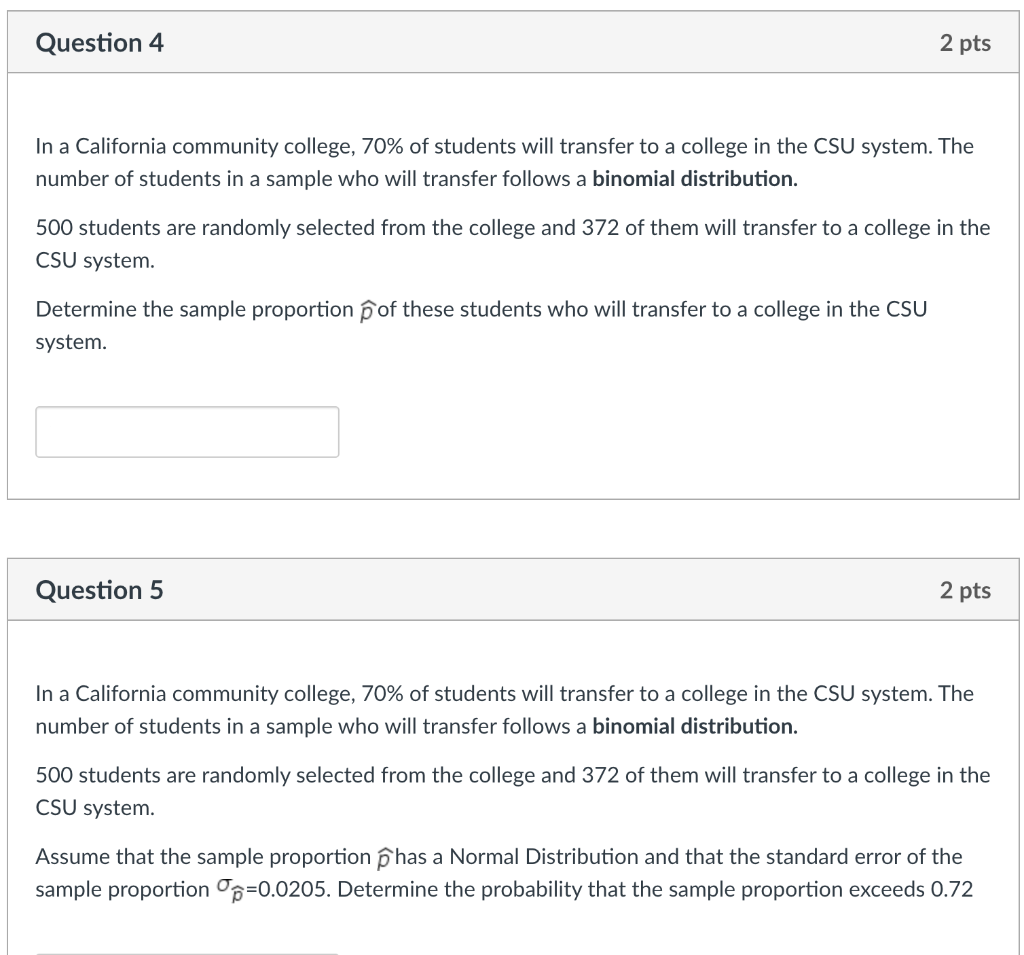Click bold binomial distribution text in Question 5
Screen dimensions: 1024x955
[695, 726]
